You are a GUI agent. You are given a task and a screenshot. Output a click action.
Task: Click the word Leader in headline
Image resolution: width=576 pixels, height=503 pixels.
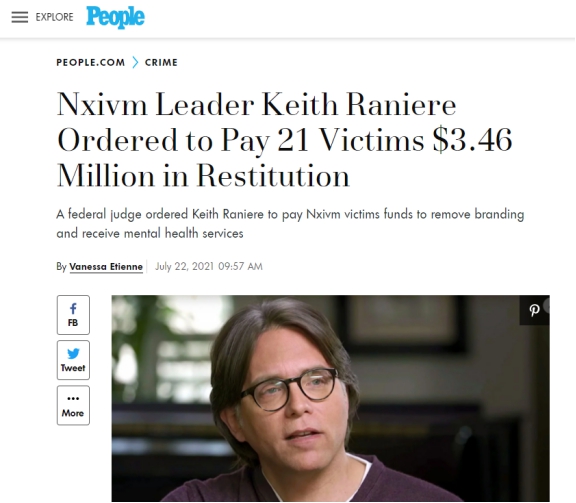[205, 105]
